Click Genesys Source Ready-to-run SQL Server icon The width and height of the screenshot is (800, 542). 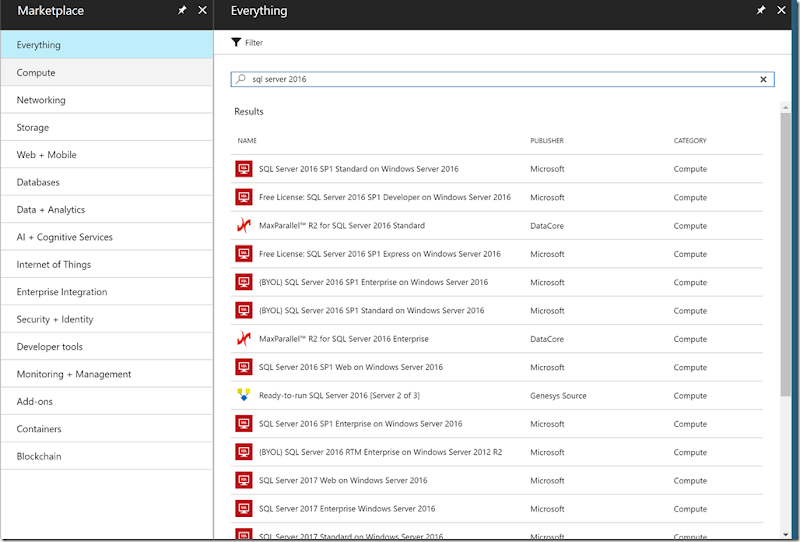click(244, 395)
